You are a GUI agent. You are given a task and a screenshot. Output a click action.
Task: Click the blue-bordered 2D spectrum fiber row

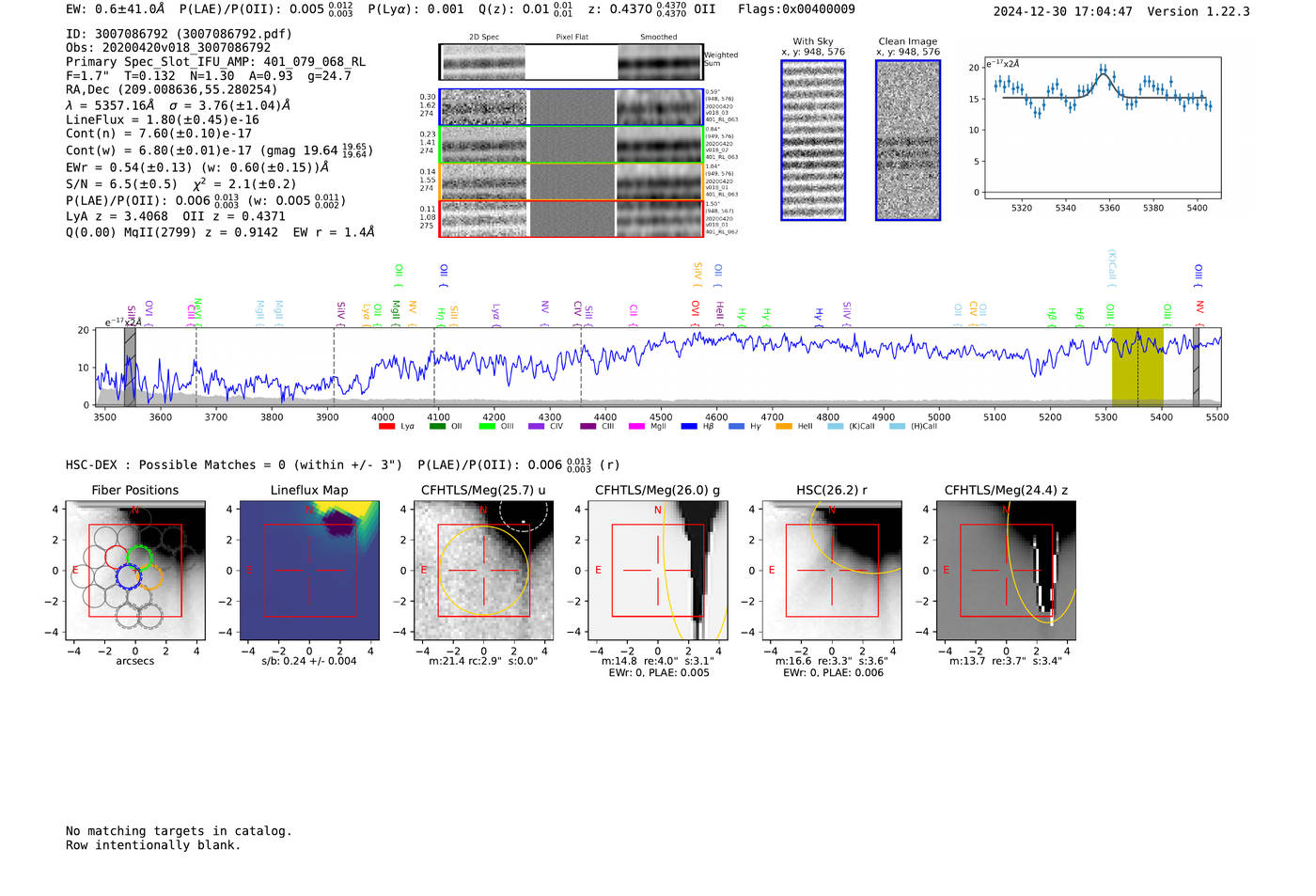(x=571, y=107)
